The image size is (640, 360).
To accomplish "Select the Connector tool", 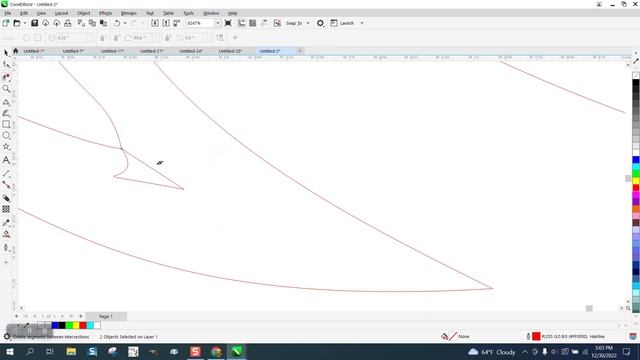I will pos(6,184).
